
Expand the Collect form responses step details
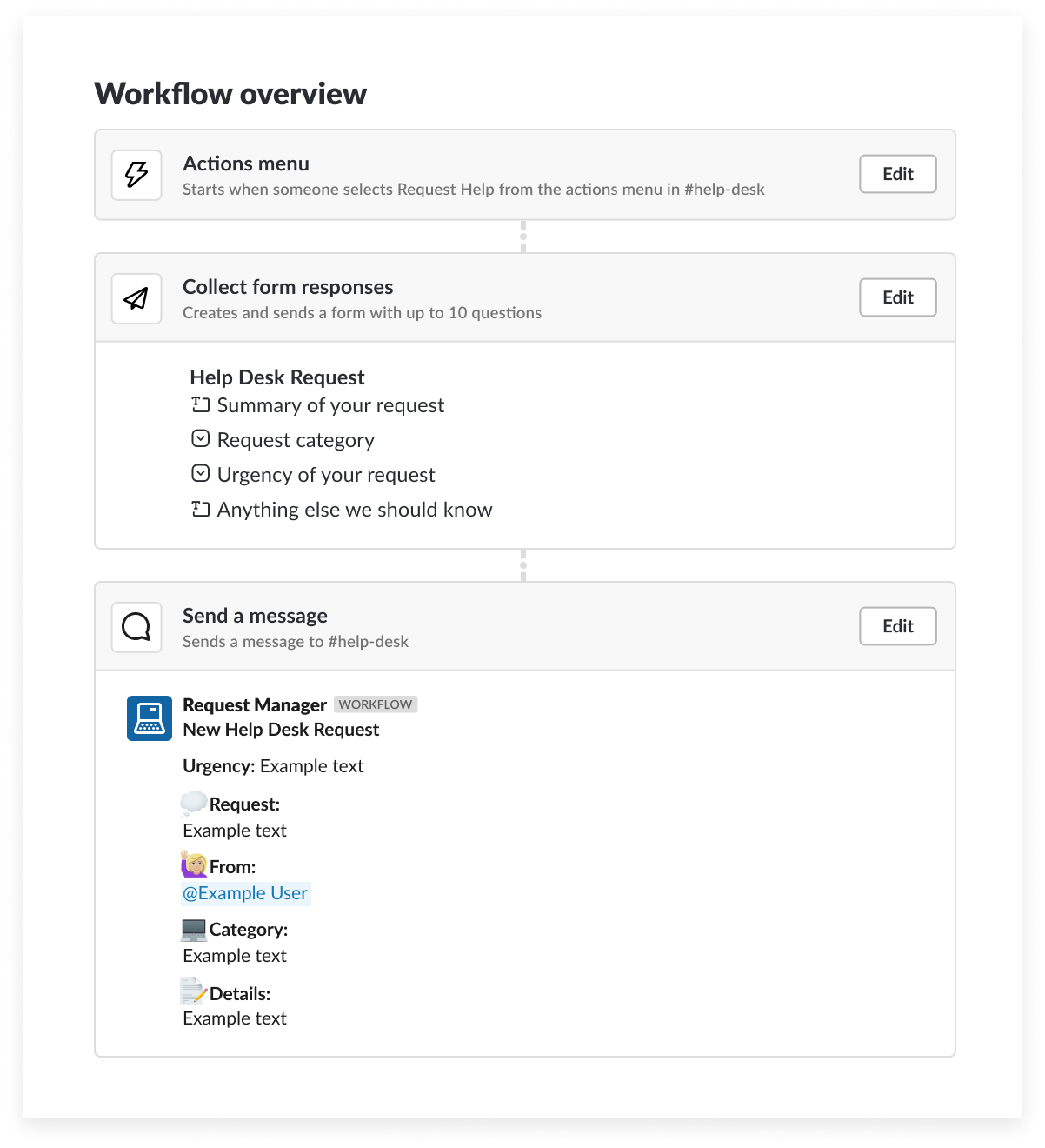pos(287,287)
